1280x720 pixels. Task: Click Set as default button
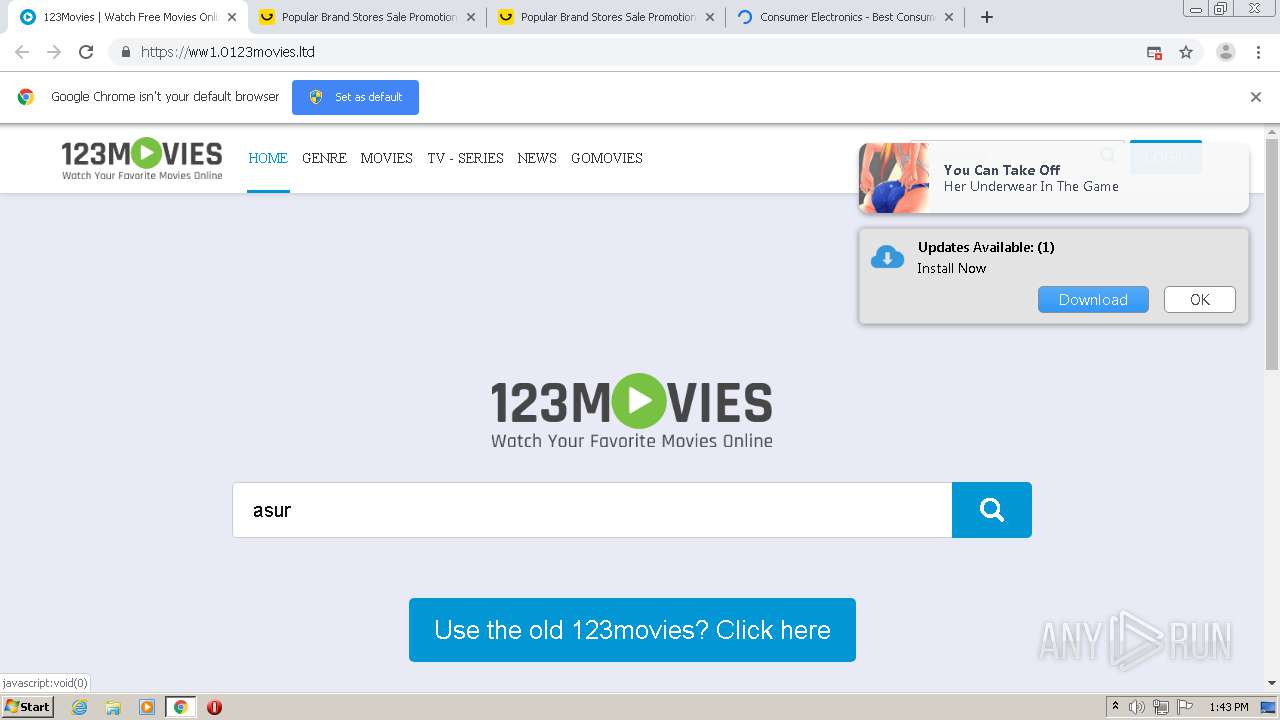click(x=355, y=97)
